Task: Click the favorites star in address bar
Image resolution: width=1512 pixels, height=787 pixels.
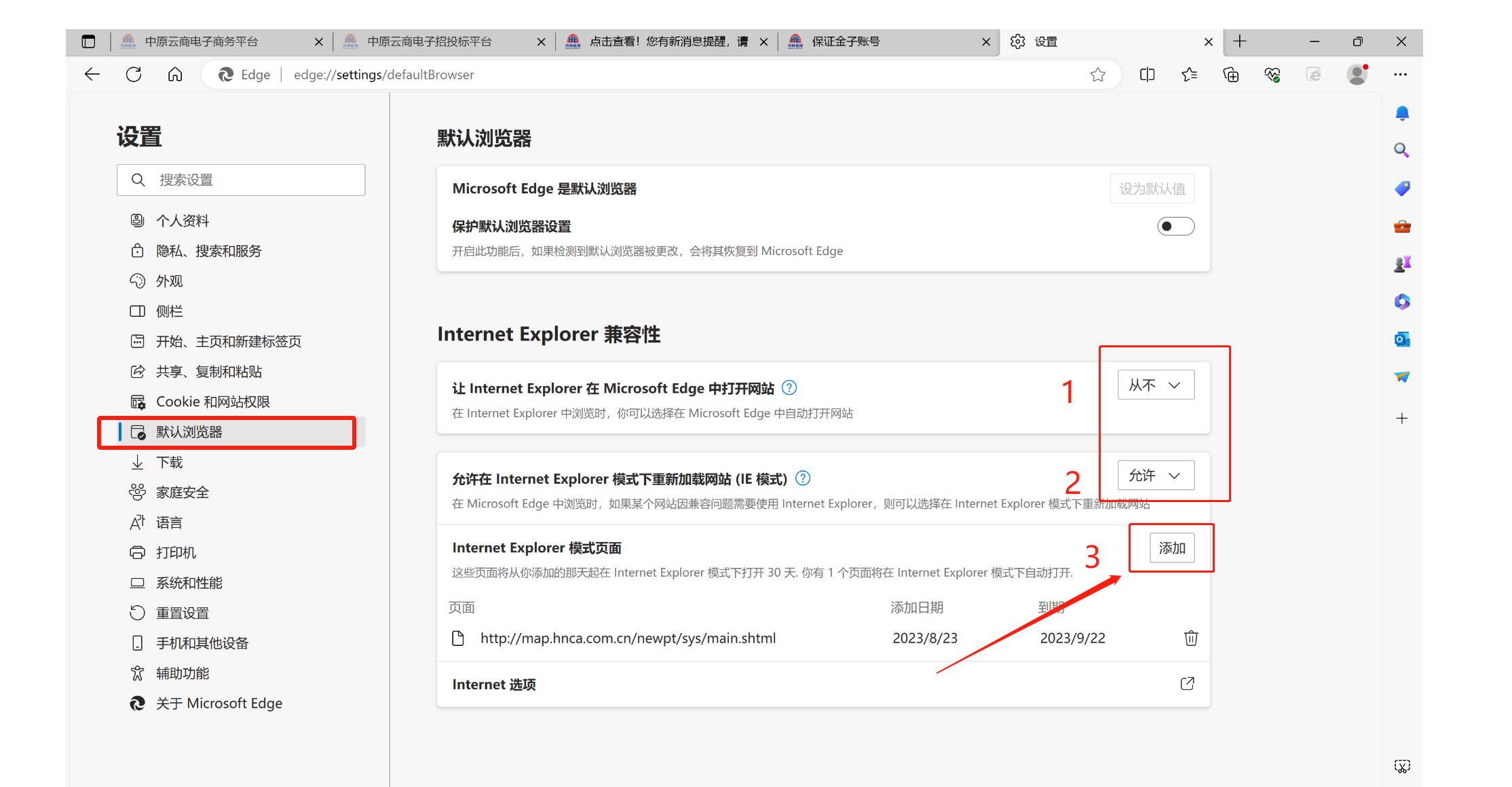Action: (x=1098, y=75)
